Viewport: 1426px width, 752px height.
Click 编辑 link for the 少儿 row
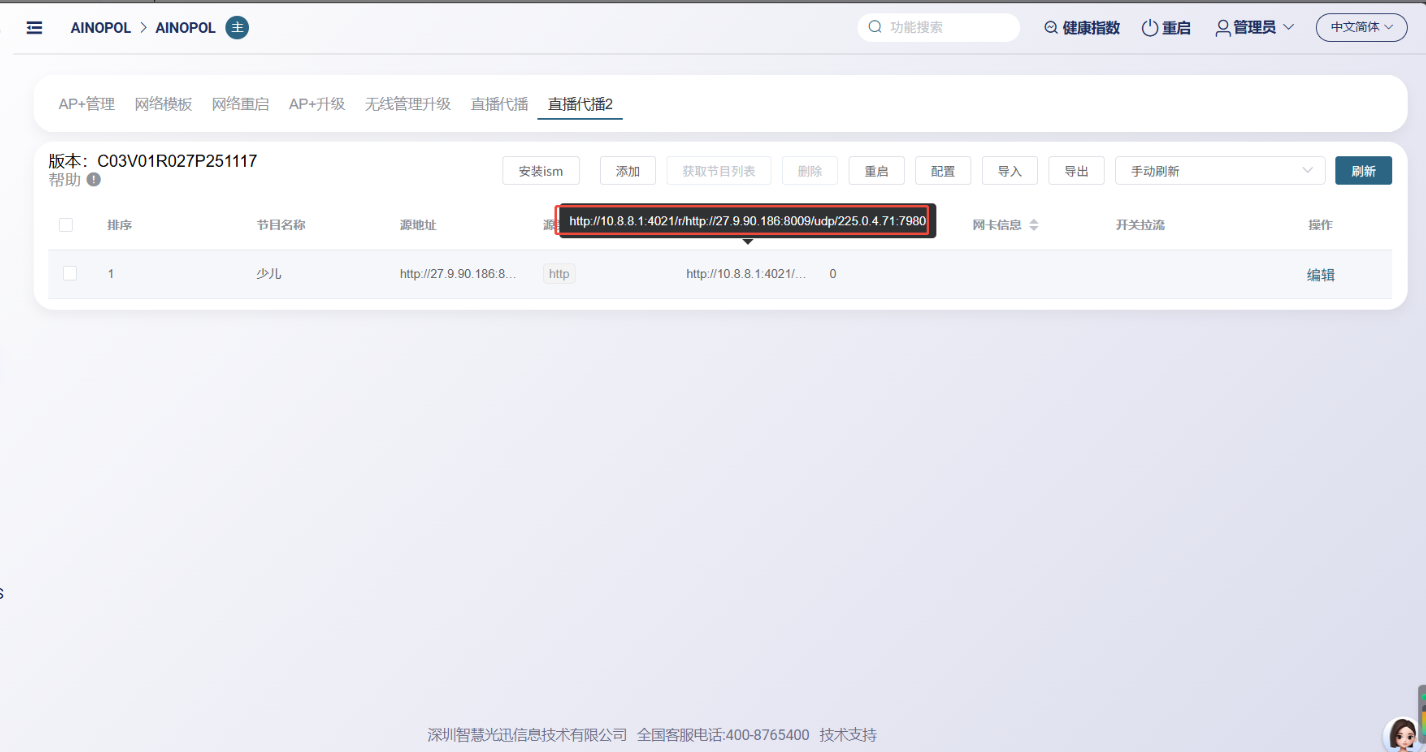click(1320, 275)
